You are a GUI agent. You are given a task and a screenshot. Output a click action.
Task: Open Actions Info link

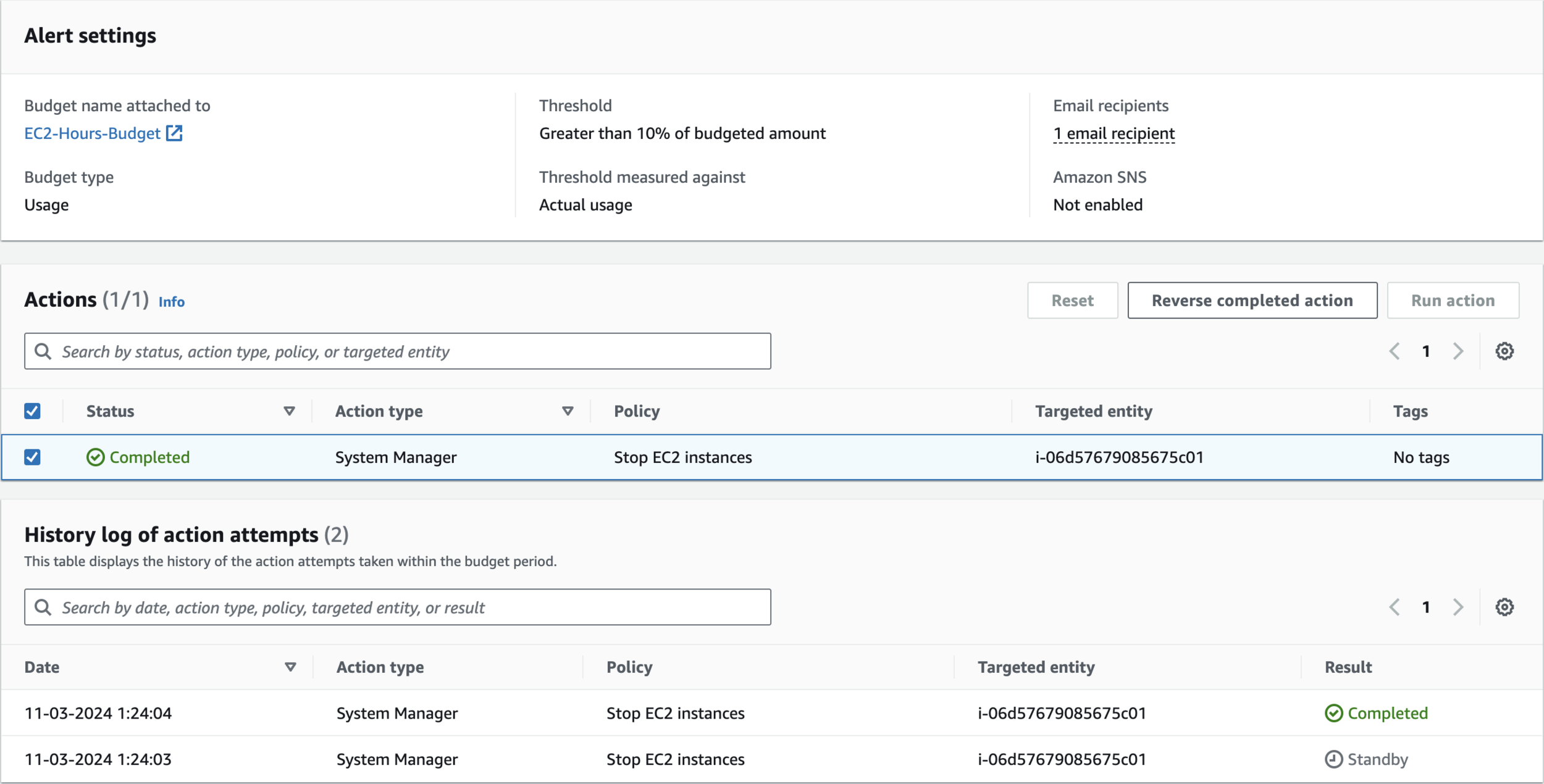click(x=172, y=302)
